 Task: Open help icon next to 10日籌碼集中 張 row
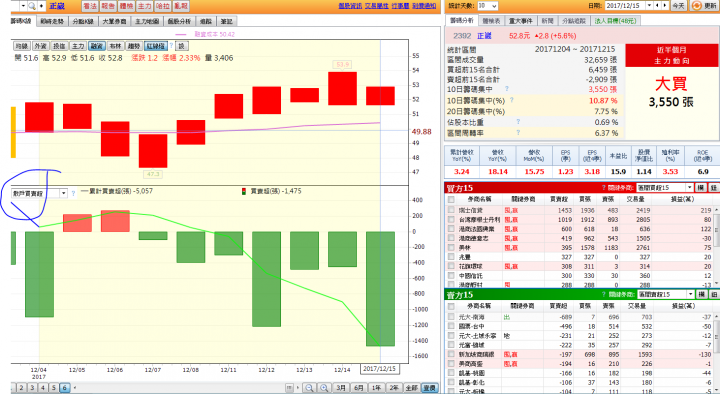[506, 89]
